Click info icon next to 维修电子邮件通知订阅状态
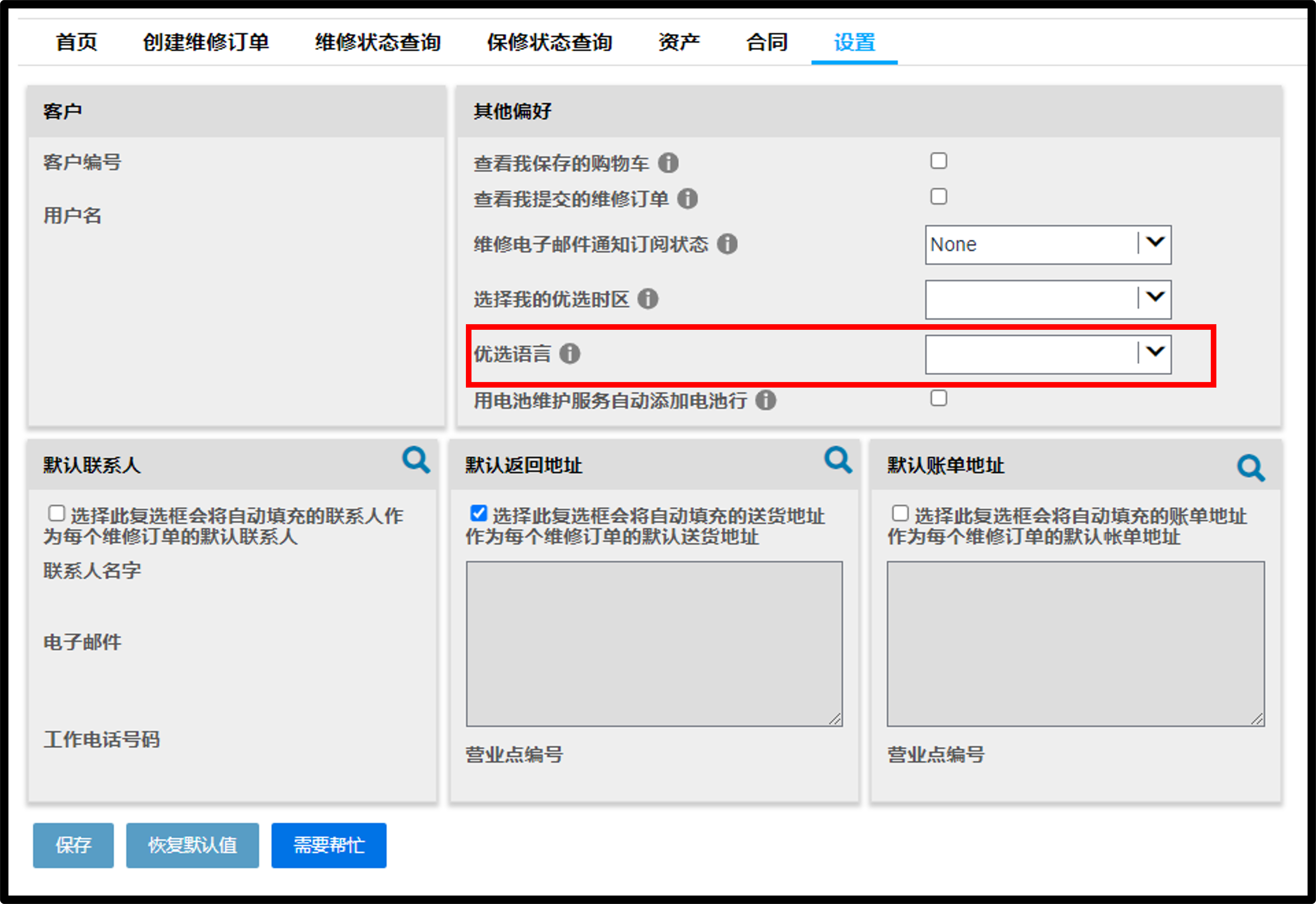The height and width of the screenshot is (904, 1316). 727,244
